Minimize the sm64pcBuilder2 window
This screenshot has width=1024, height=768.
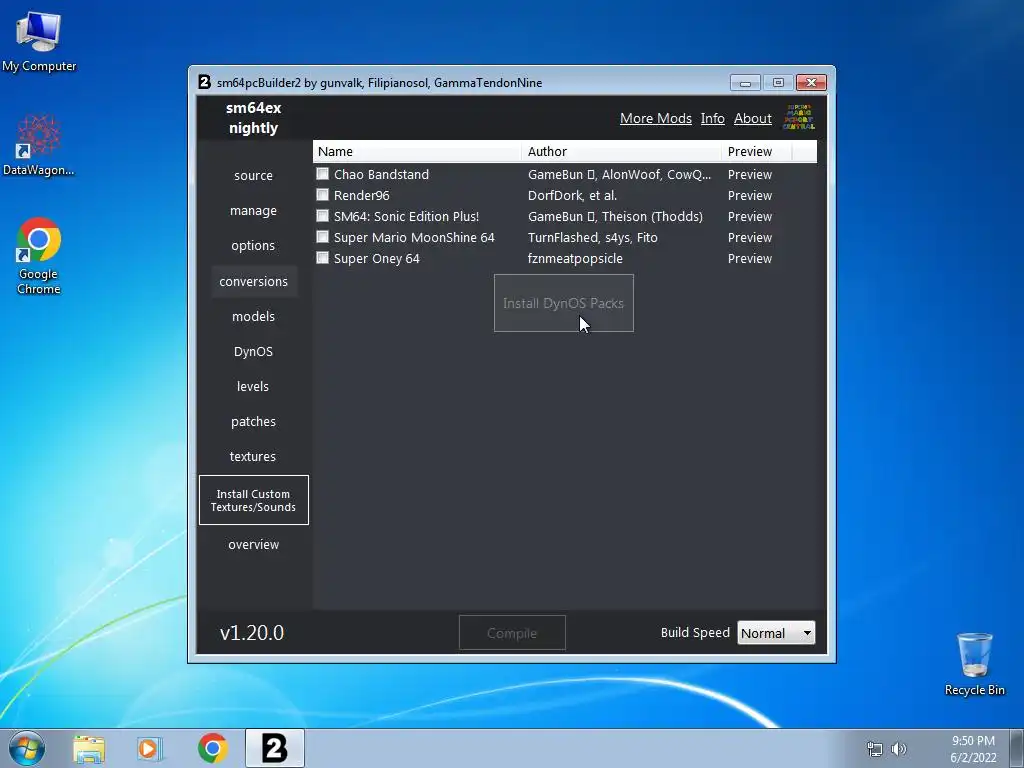[x=745, y=83]
